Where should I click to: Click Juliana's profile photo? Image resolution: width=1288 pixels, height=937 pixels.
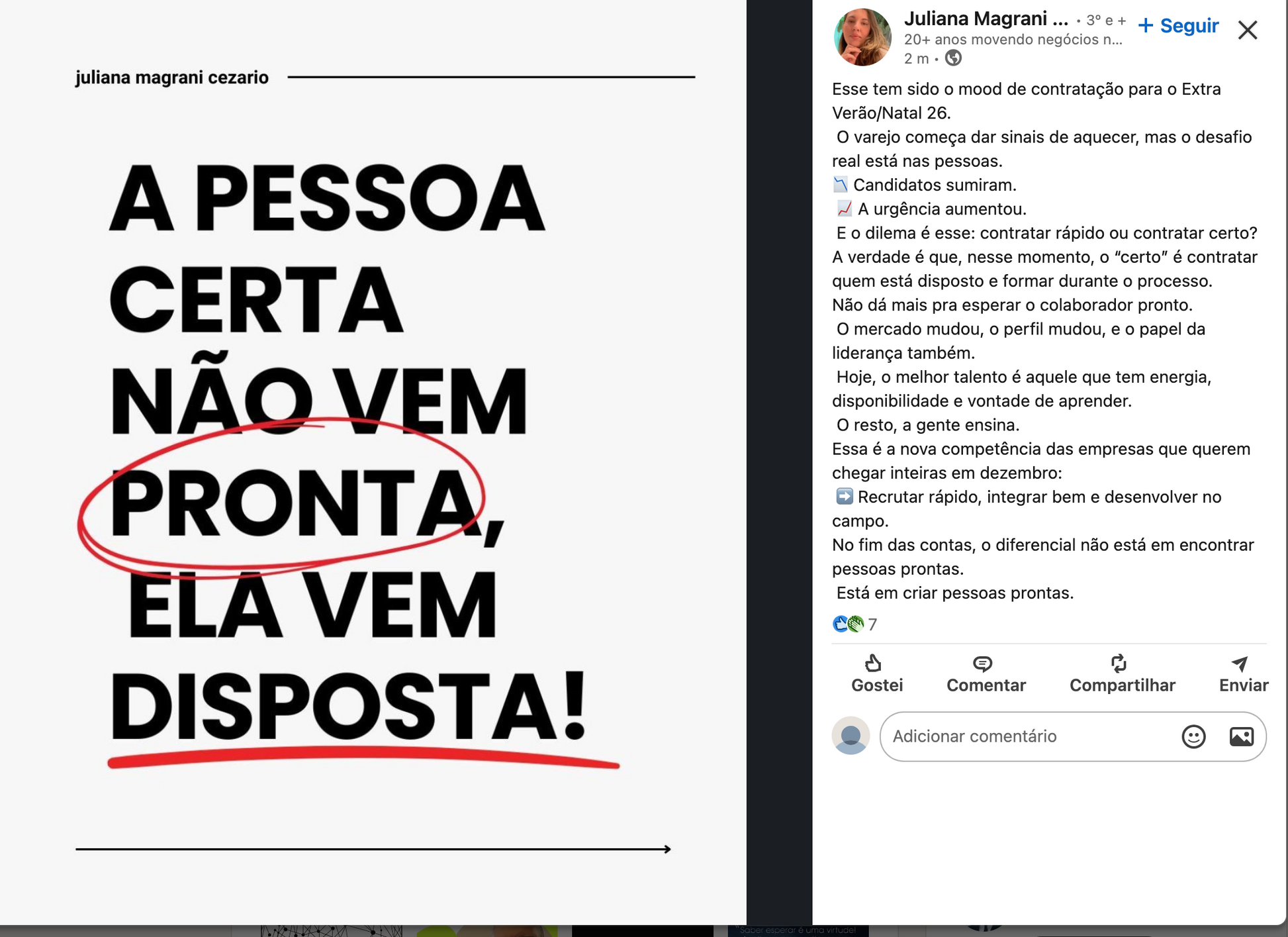pyautogui.click(x=862, y=37)
